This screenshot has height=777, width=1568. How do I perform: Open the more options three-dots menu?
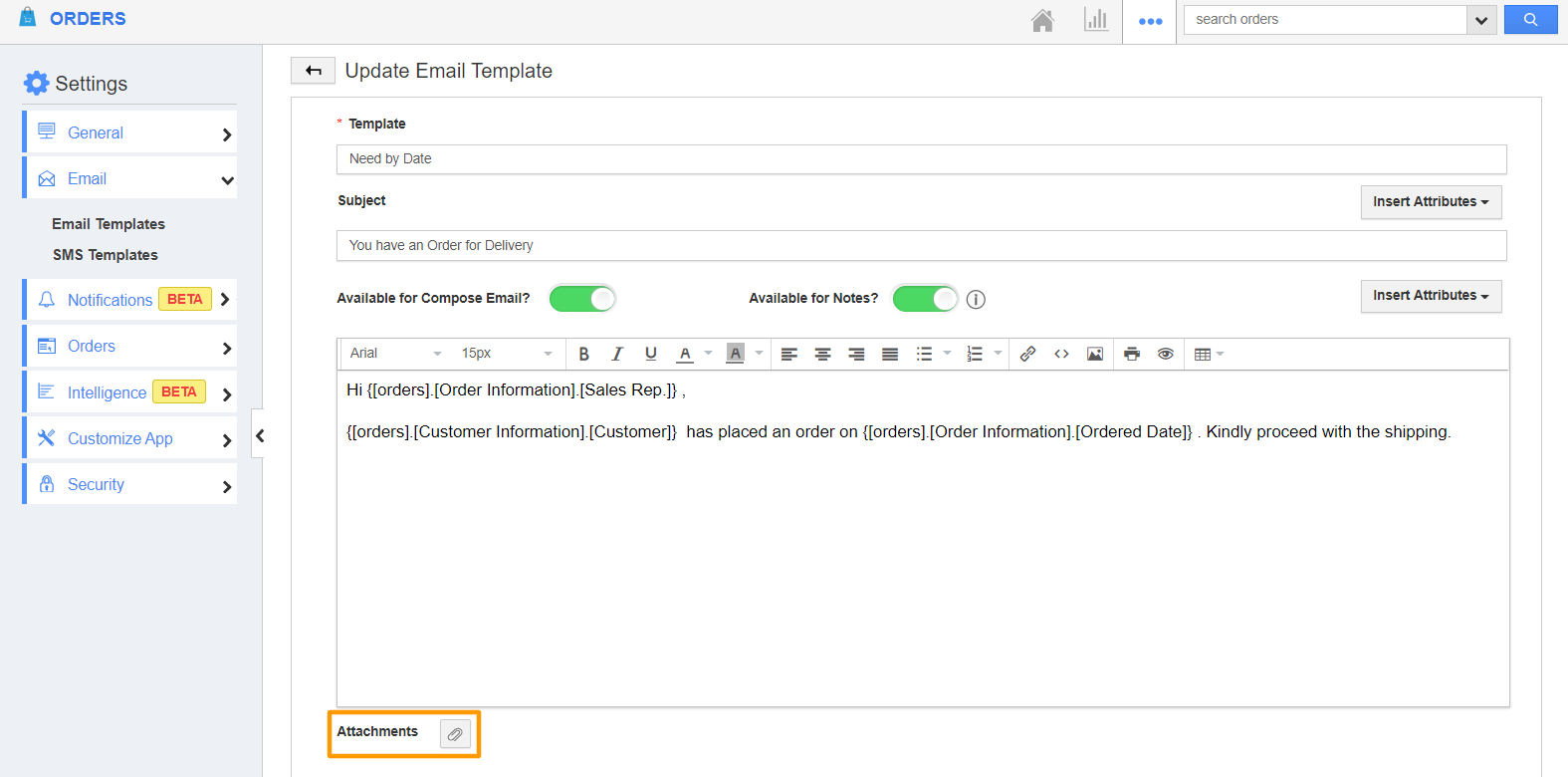pos(1150,21)
